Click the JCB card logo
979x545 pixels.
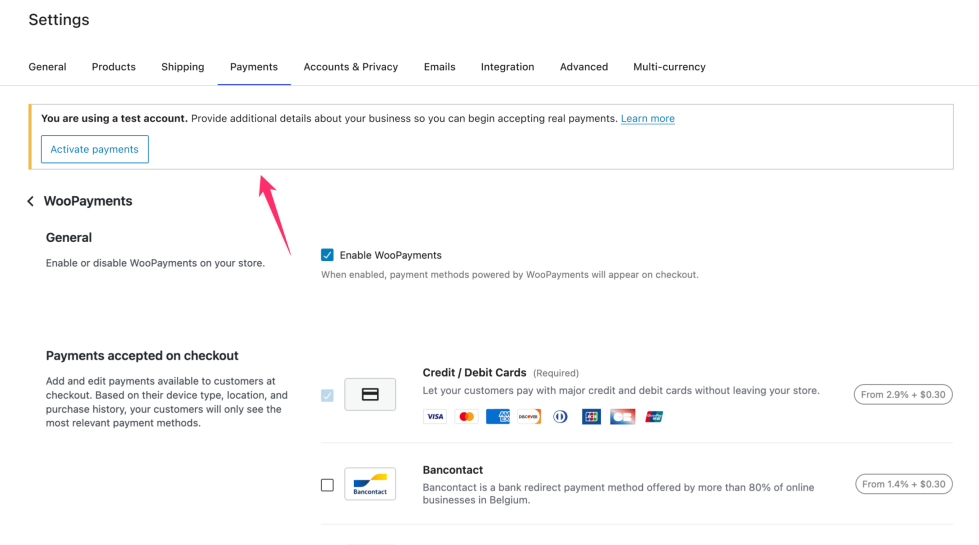[x=591, y=417]
